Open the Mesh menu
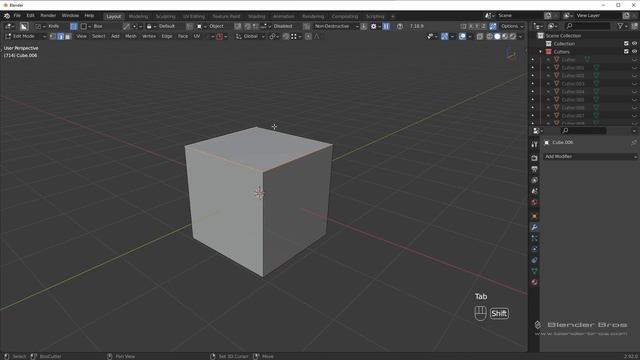 pyautogui.click(x=131, y=36)
